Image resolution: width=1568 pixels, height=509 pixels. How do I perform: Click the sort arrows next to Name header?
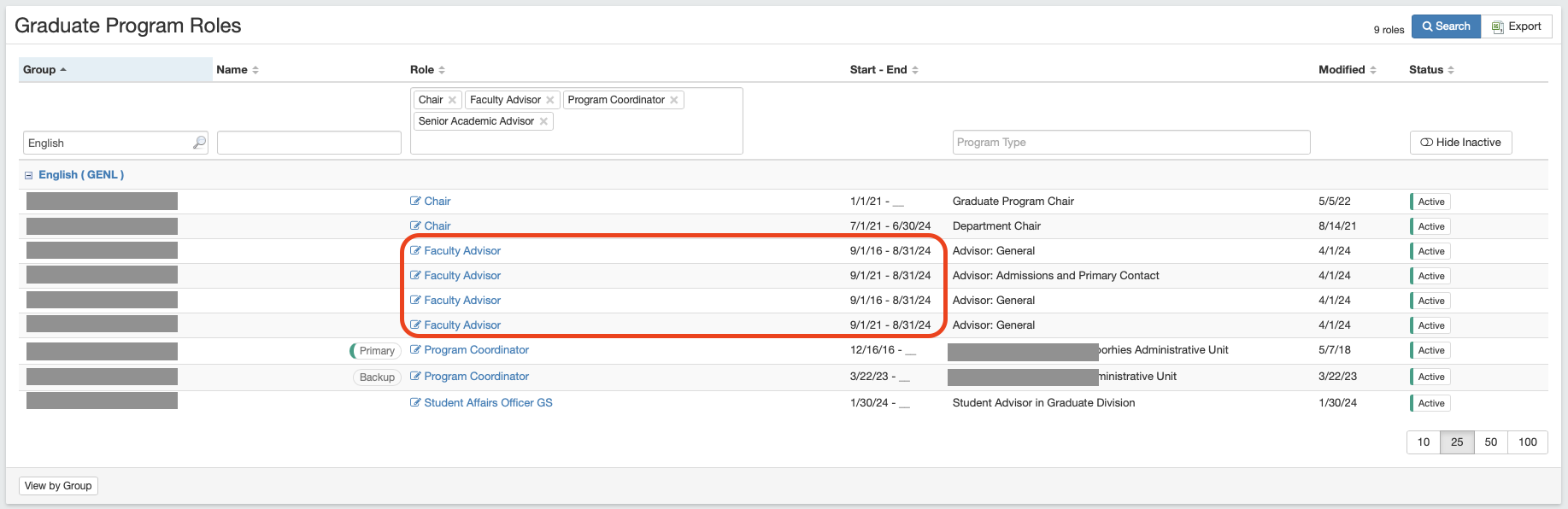pyautogui.click(x=255, y=70)
